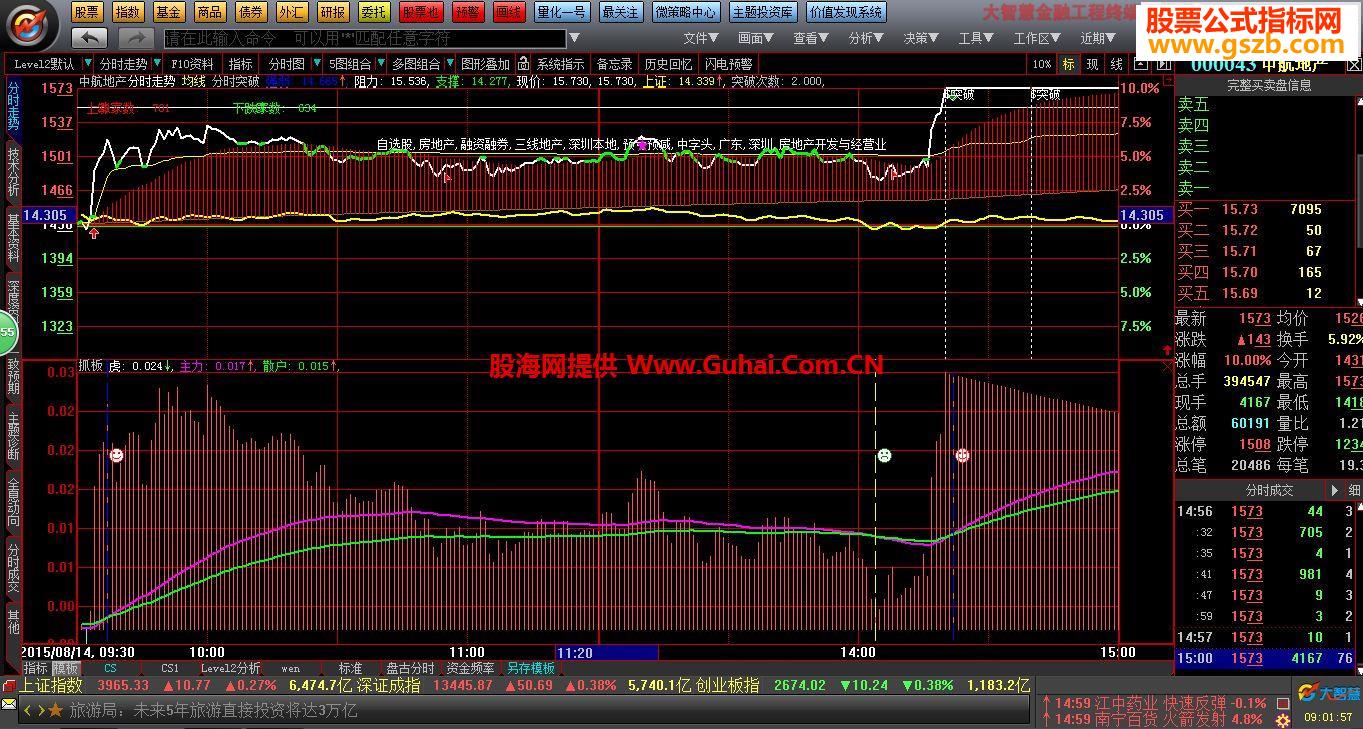Click 系统指示 toolbar item
The image size is (1363, 729).
[x=561, y=64]
